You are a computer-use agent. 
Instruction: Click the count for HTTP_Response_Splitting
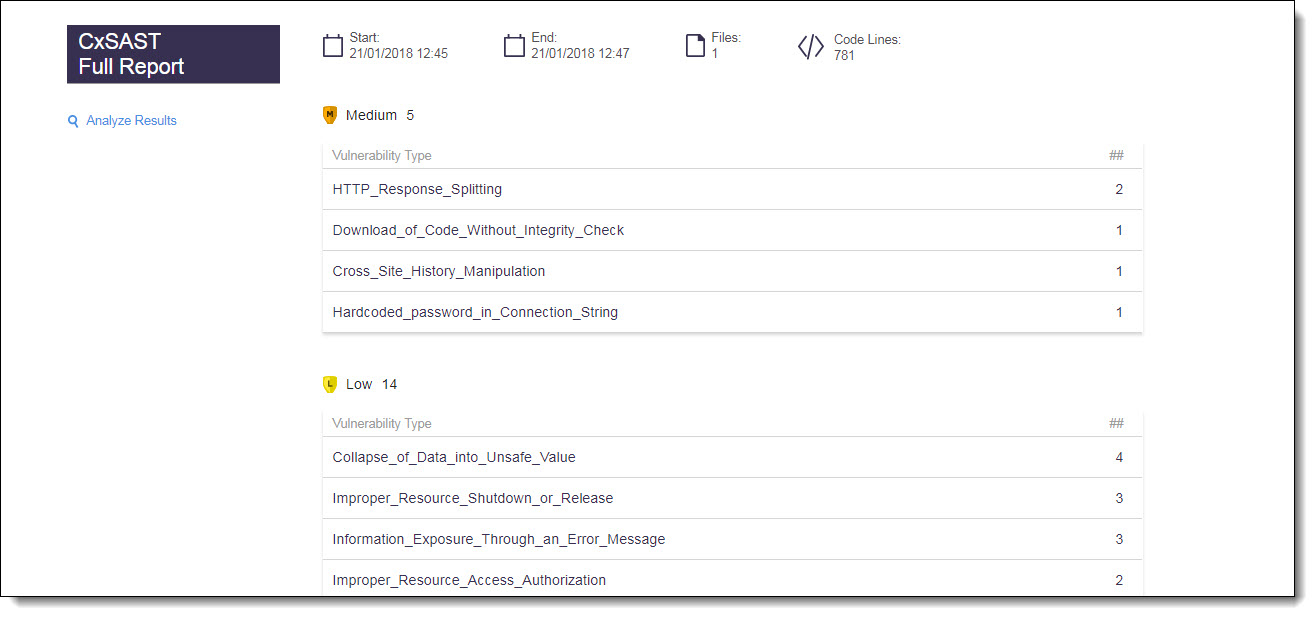tap(1119, 189)
